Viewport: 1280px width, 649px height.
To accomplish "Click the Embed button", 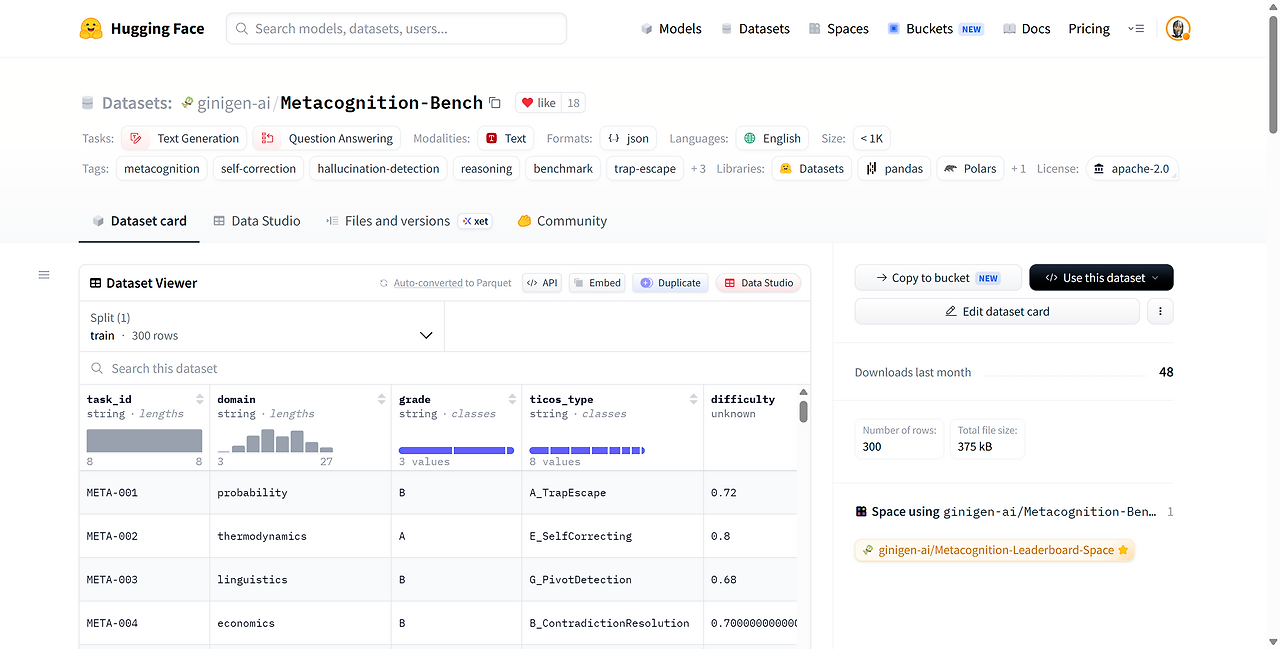I will (x=596, y=283).
